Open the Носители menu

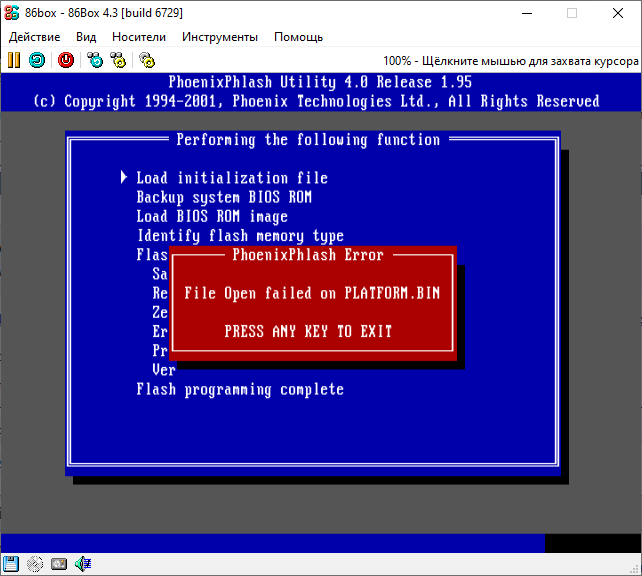click(x=139, y=37)
